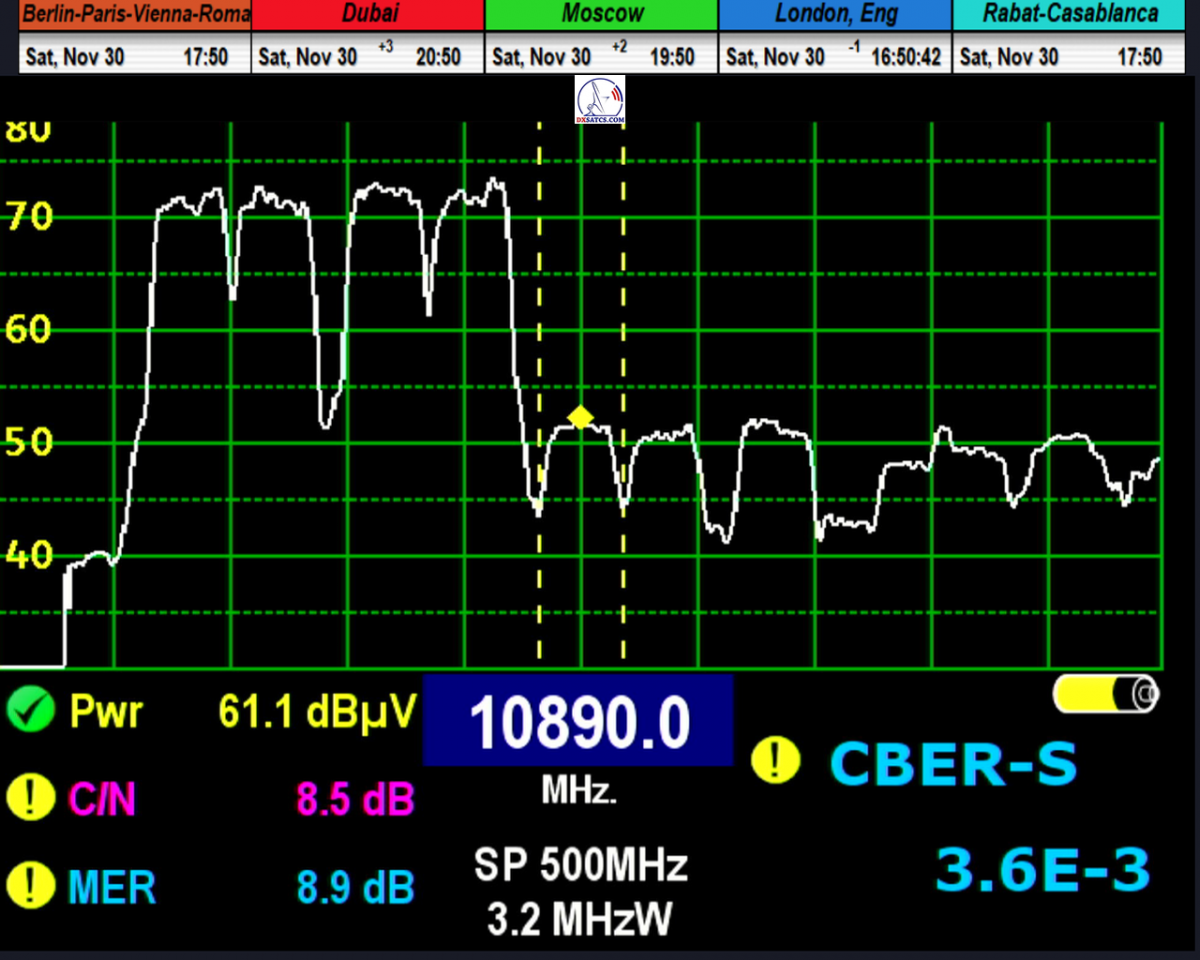This screenshot has height=960, width=1200.
Task: Click the 3.6E-3 CBER-S value
Action: [x=1042, y=870]
